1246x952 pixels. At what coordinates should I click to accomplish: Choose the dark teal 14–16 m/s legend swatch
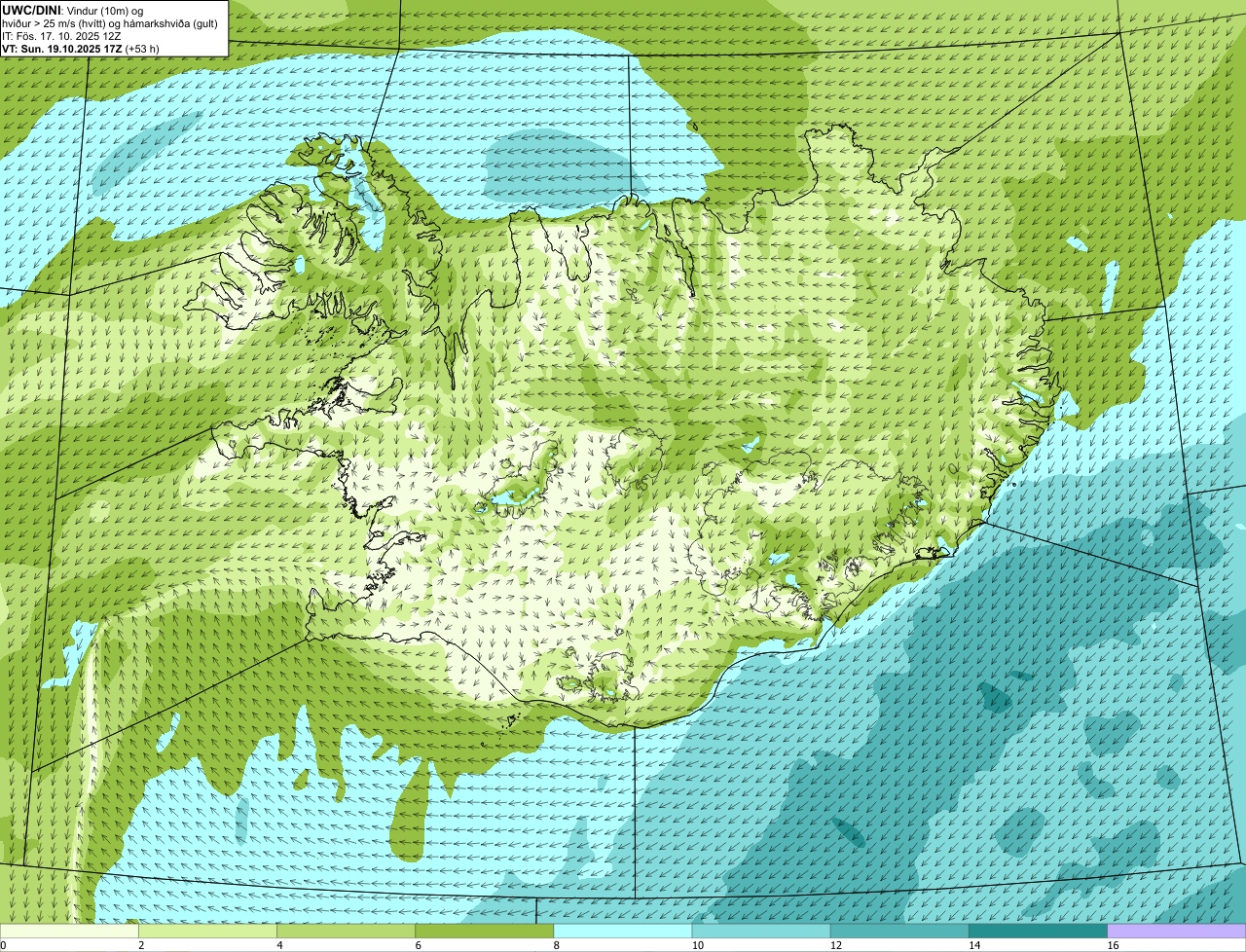(1038, 931)
